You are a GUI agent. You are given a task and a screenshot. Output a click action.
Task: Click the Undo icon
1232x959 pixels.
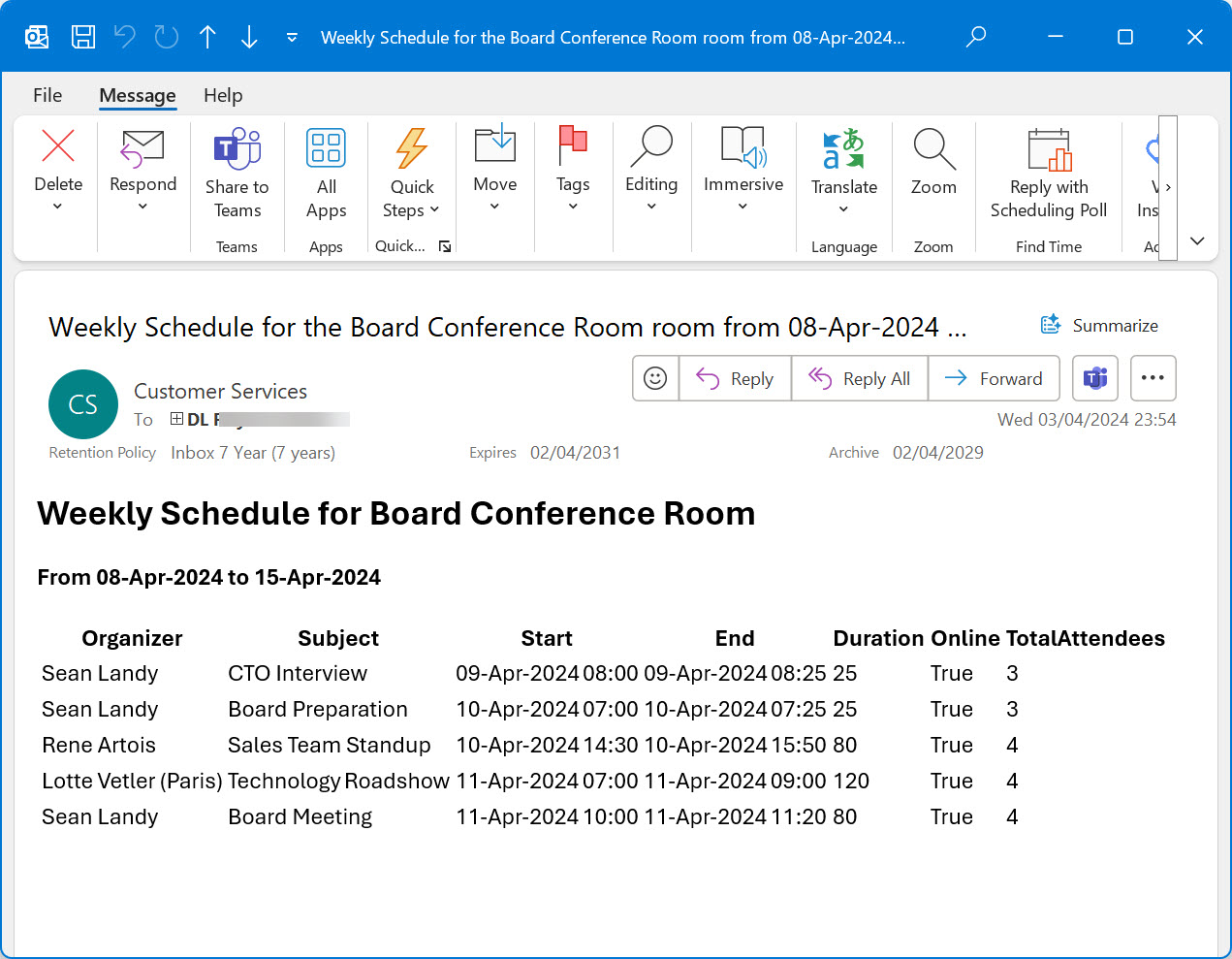(x=124, y=36)
